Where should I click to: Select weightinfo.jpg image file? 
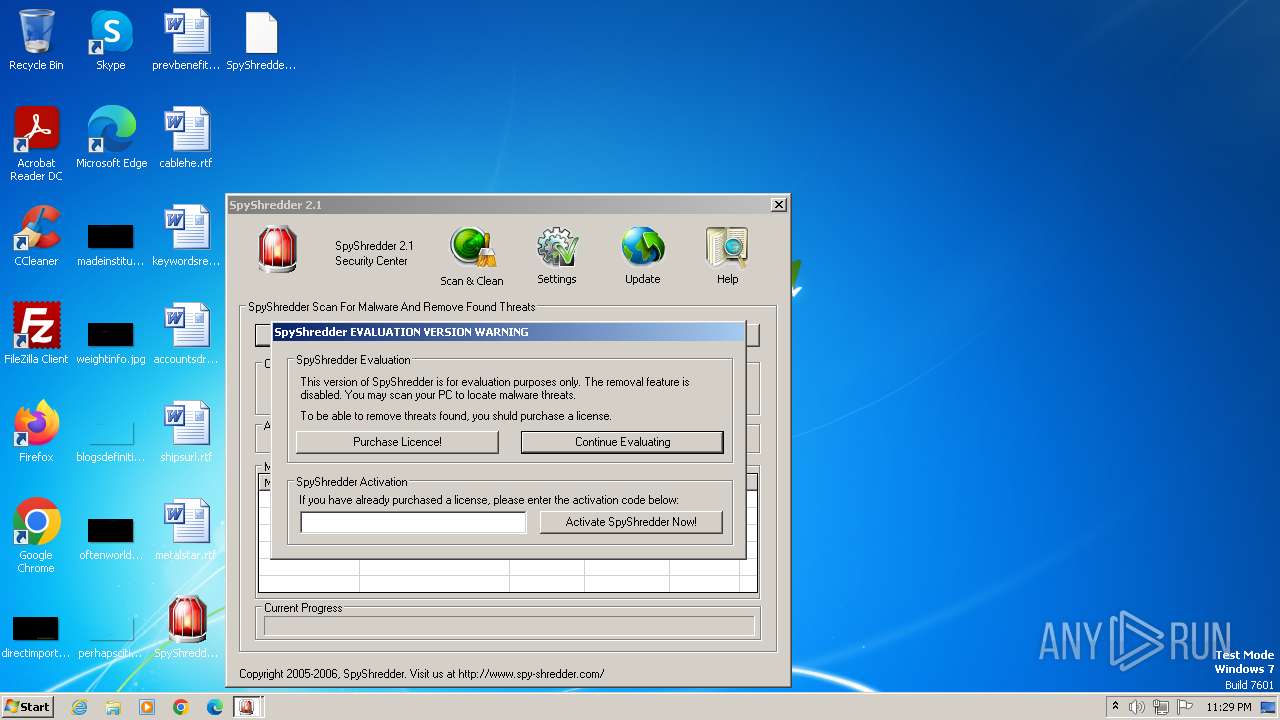point(111,342)
